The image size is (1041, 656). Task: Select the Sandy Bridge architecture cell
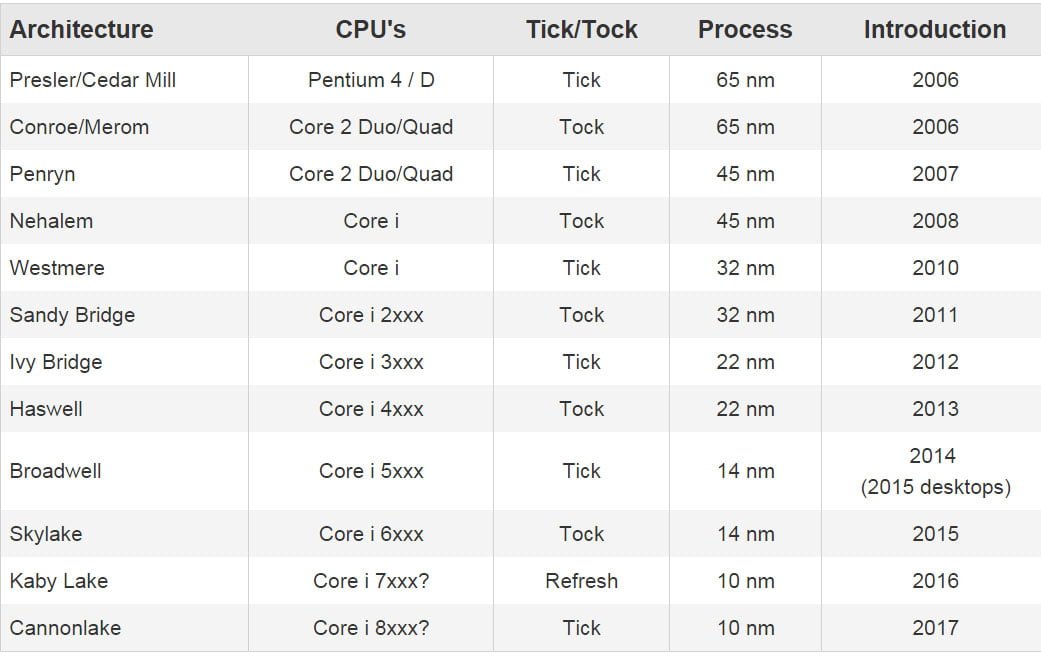point(72,315)
